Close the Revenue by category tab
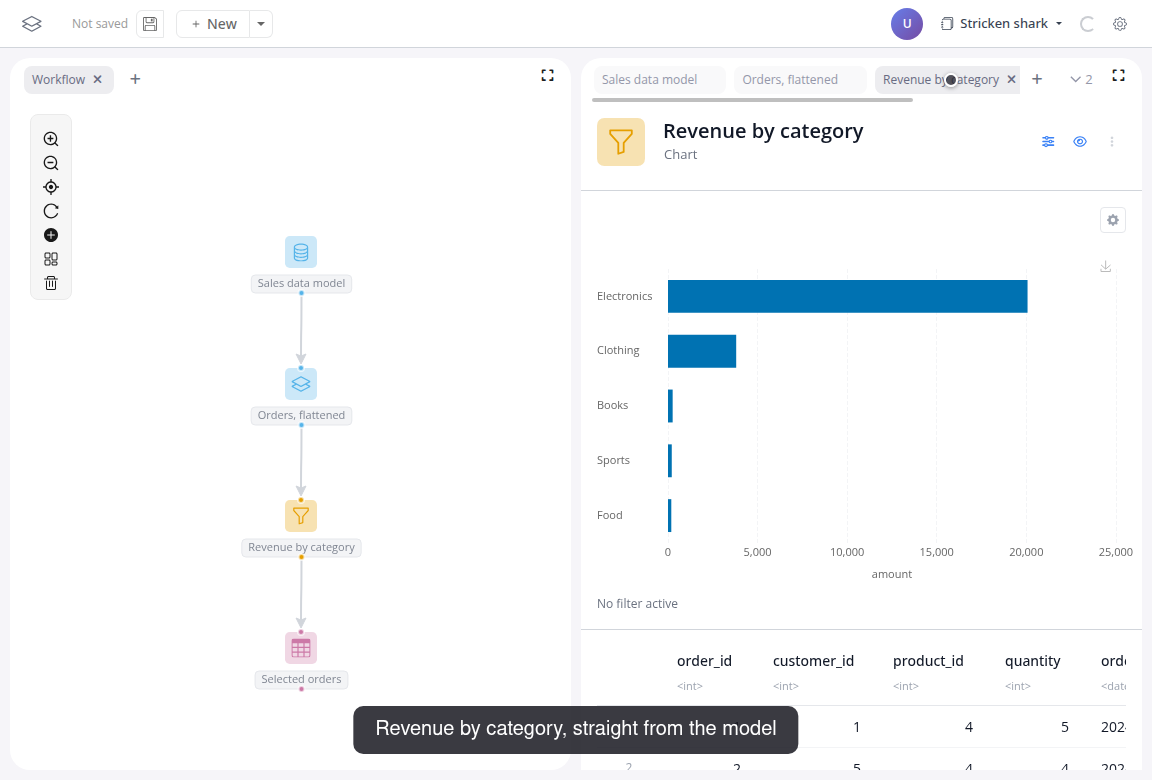 [x=1012, y=79]
